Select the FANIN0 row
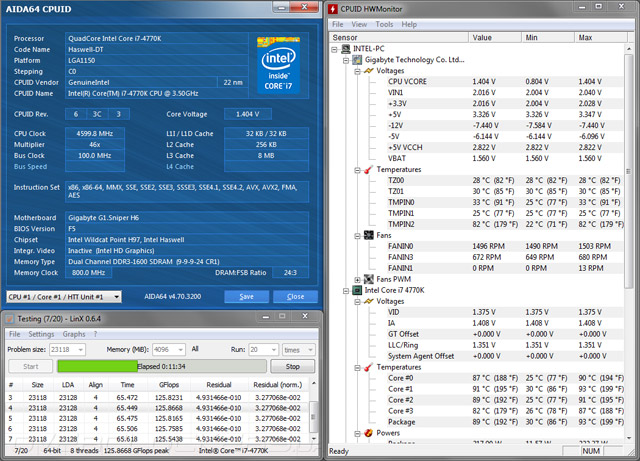This screenshot has height=461, width=640. (x=504, y=246)
